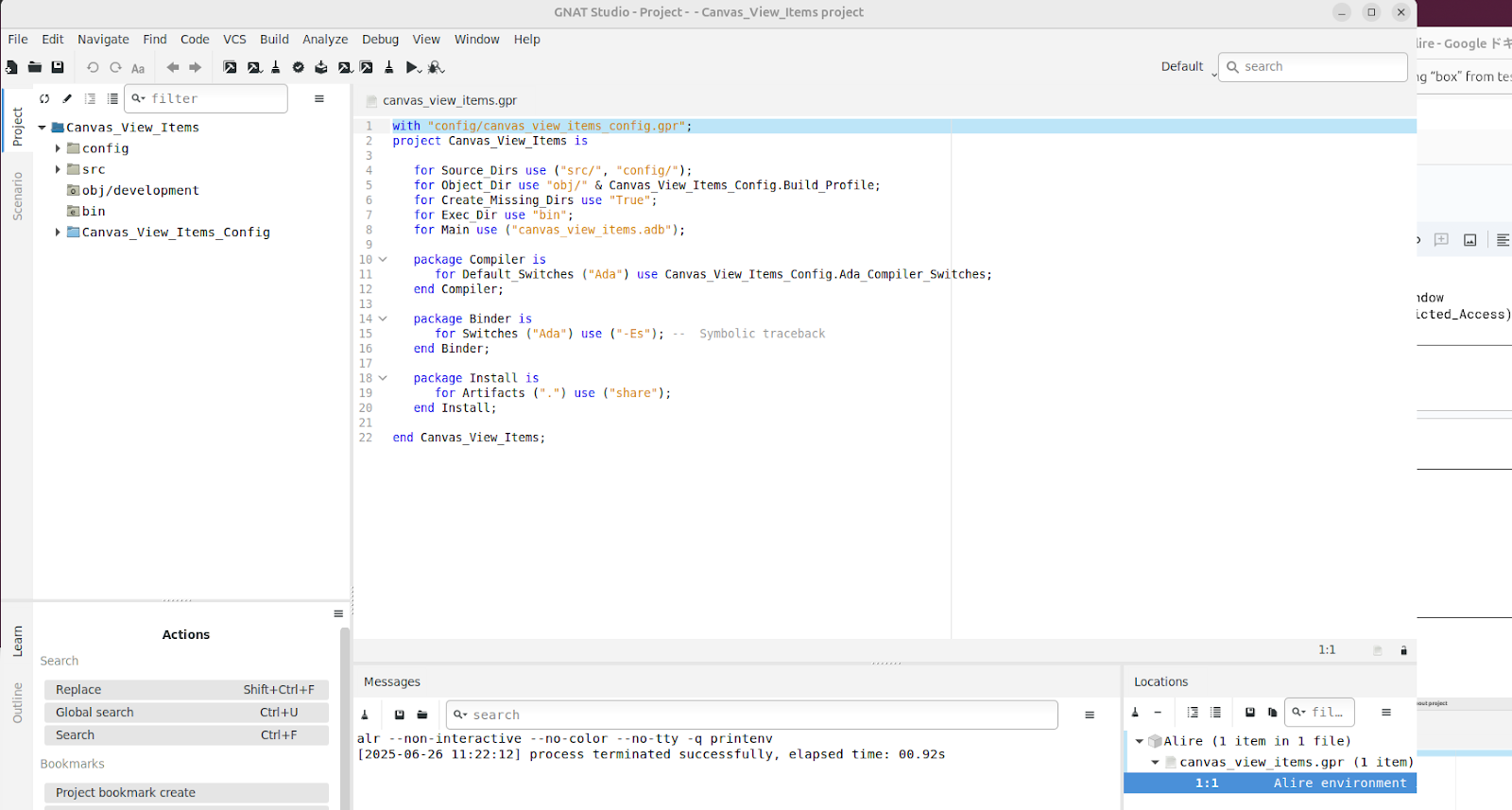Fold the package Compiler block
This screenshot has width=1512, height=810.
coord(383,259)
